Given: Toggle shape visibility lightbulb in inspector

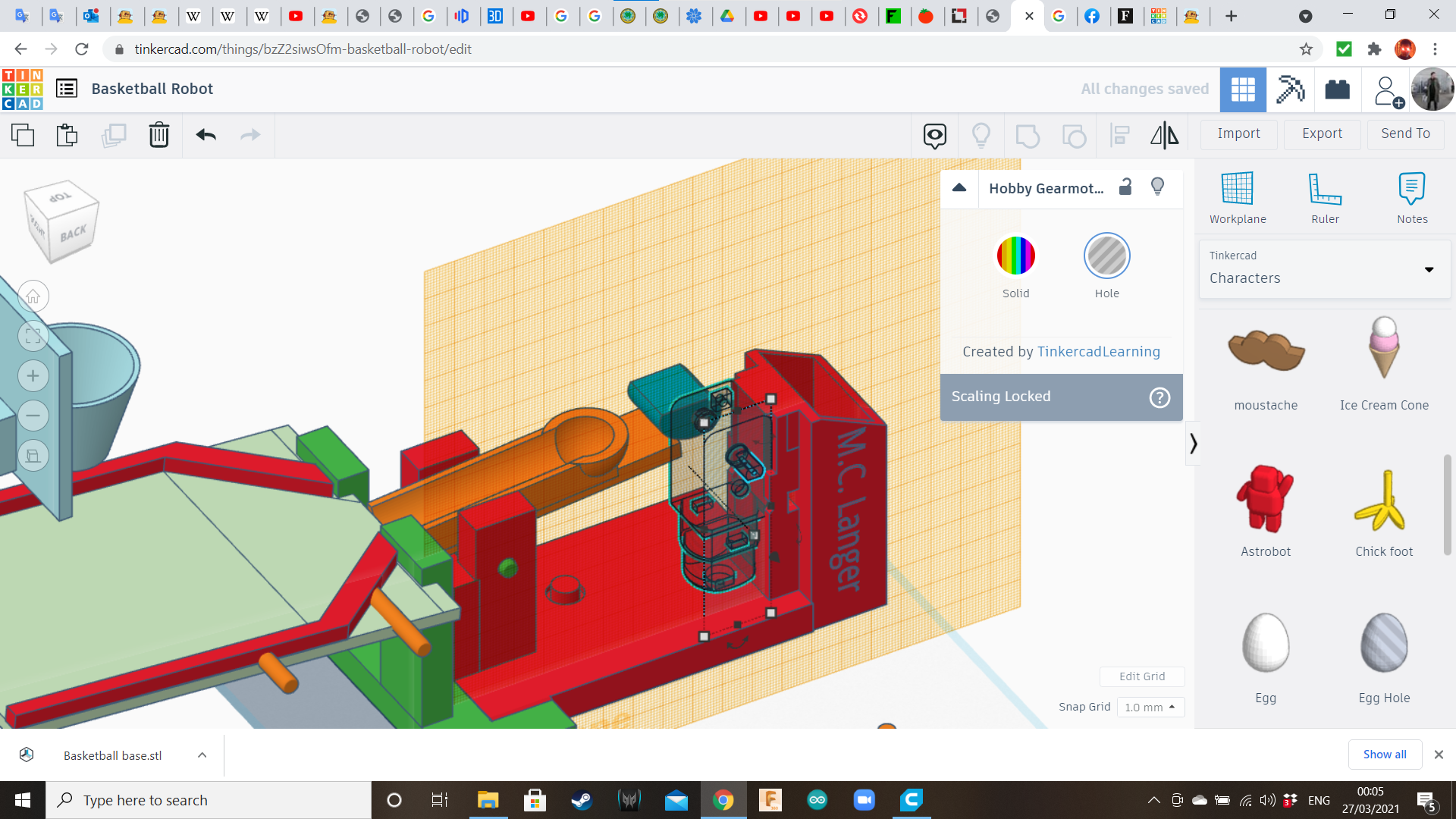Looking at the screenshot, I should [x=1157, y=187].
